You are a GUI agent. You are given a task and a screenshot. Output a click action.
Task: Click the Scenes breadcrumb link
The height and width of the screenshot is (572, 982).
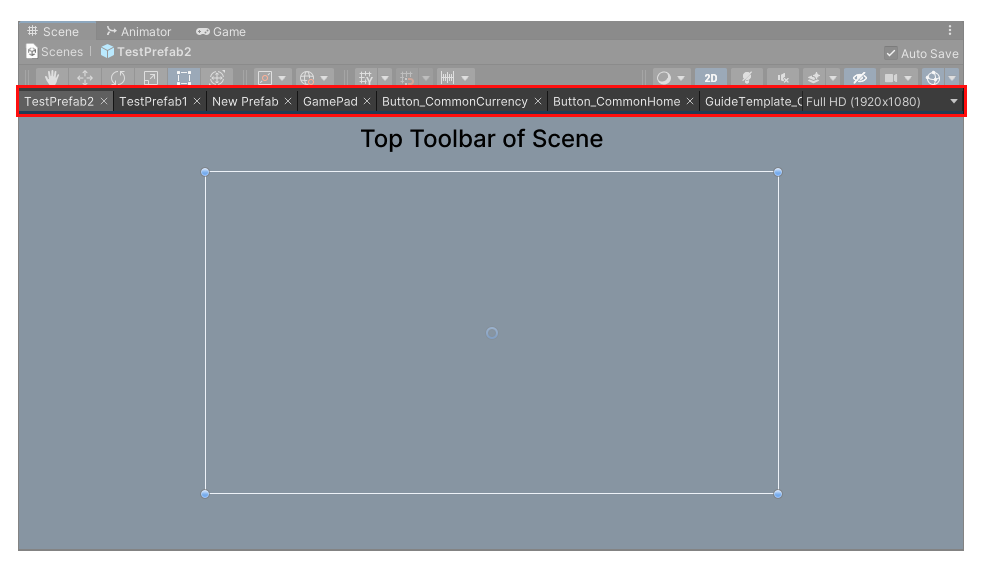click(61, 52)
